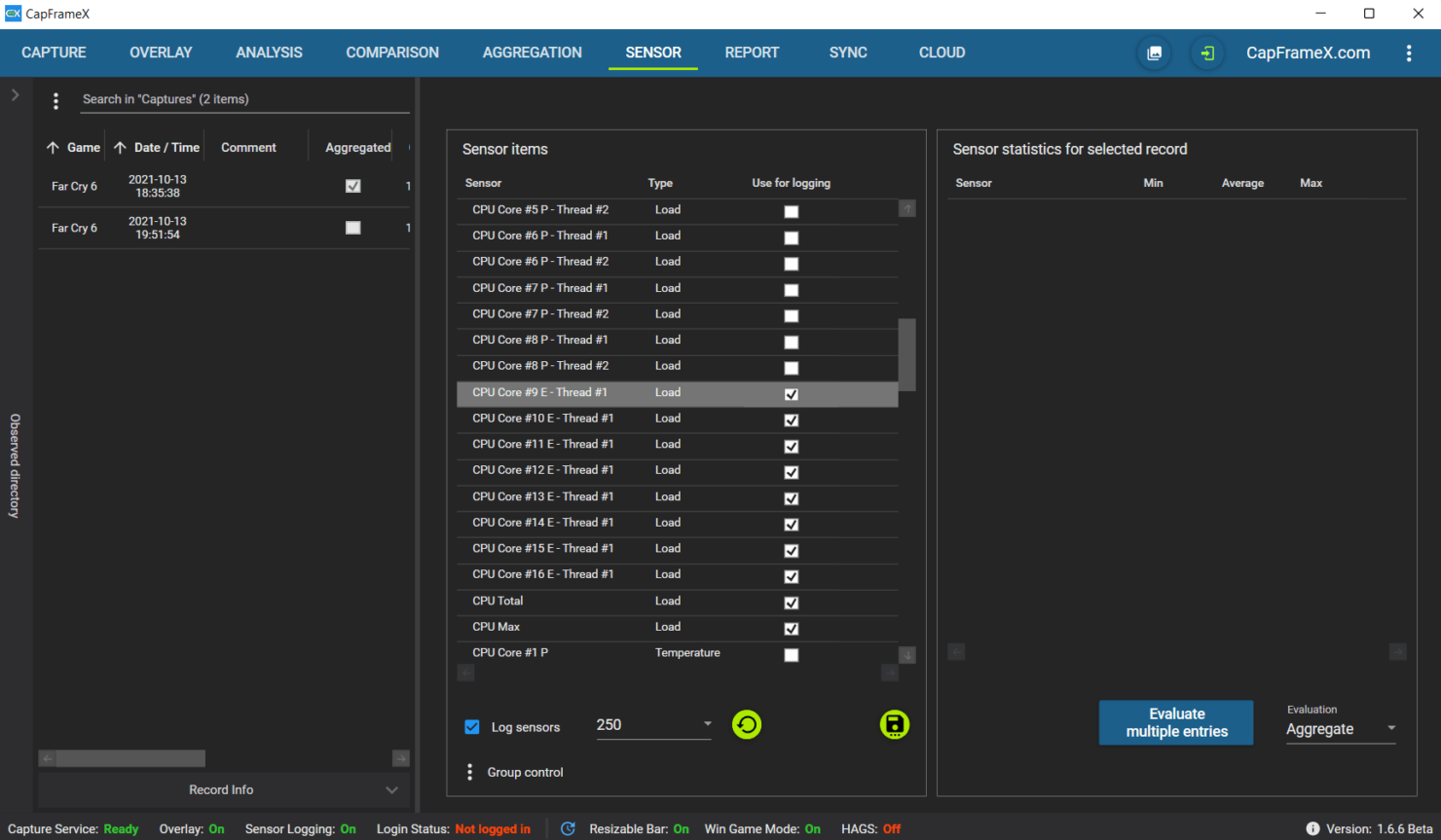Open the captures list options menu
This screenshot has height=840, width=1441.
tap(55, 100)
